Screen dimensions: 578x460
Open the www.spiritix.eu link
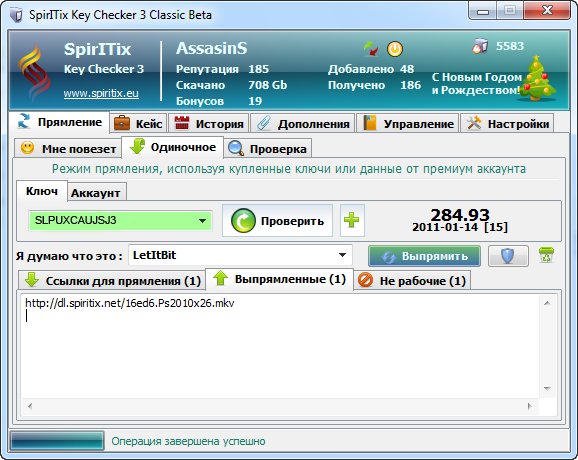[x=101, y=93]
